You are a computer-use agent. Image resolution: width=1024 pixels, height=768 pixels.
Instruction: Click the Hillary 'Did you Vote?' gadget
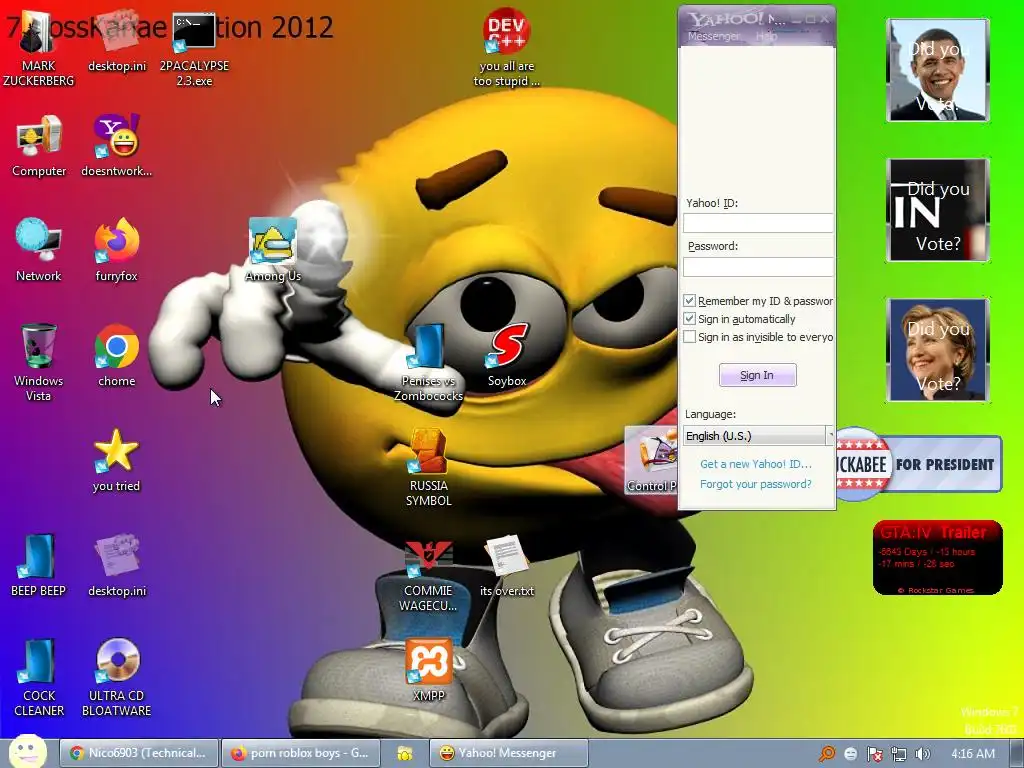point(938,350)
